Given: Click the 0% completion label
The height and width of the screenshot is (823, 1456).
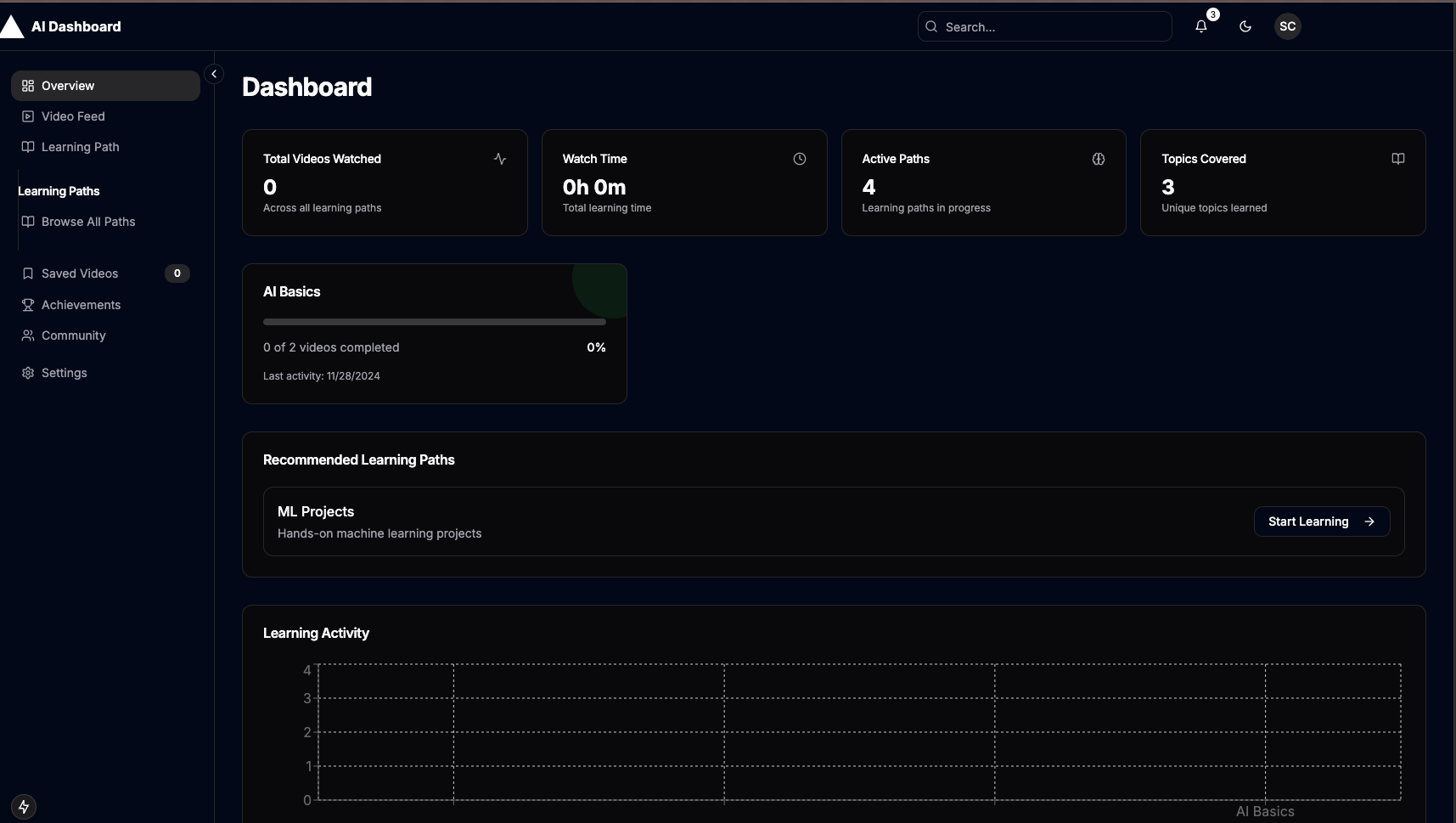Looking at the screenshot, I should point(596,347).
